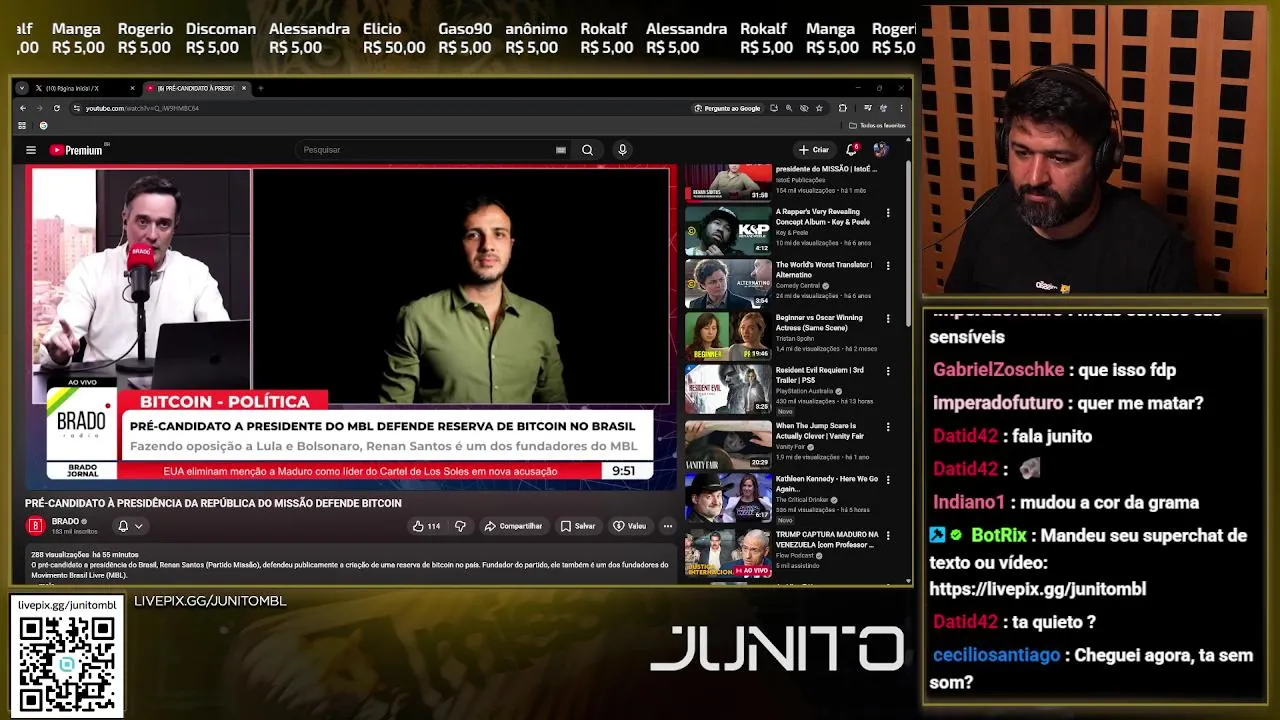Screen dimensions: 1280x720
Task: Go to YouTube Premium home logo
Action: (77, 150)
